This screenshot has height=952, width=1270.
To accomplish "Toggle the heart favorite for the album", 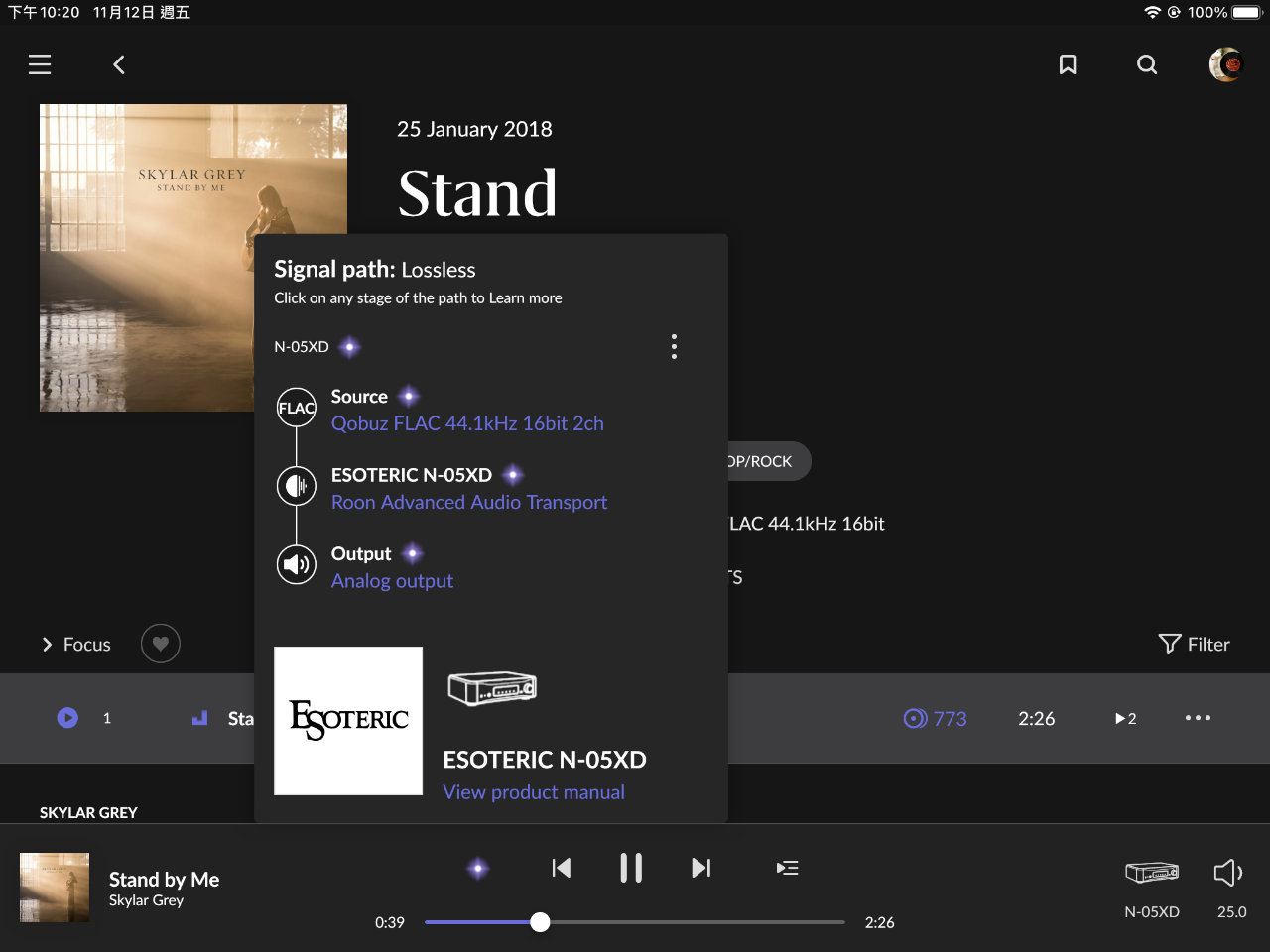I will [161, 644].
